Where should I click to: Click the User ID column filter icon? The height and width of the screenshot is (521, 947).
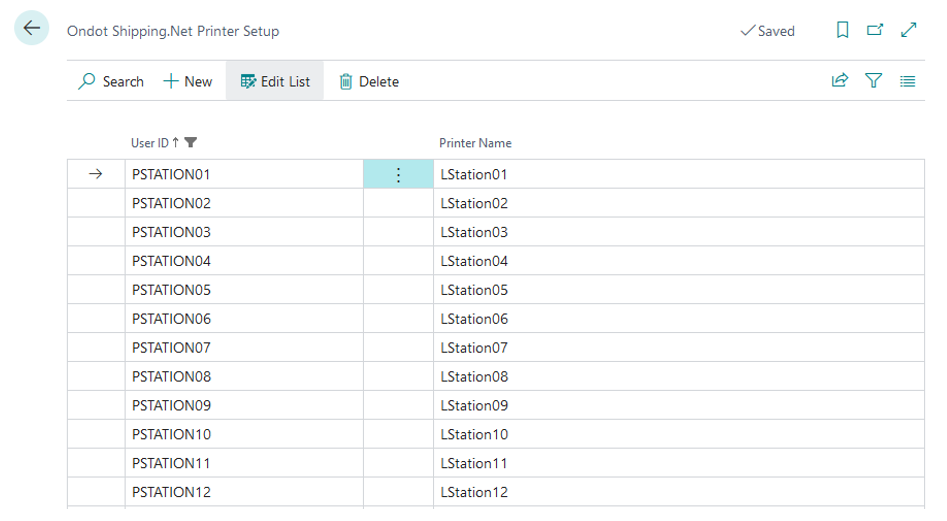coord(191,143)
